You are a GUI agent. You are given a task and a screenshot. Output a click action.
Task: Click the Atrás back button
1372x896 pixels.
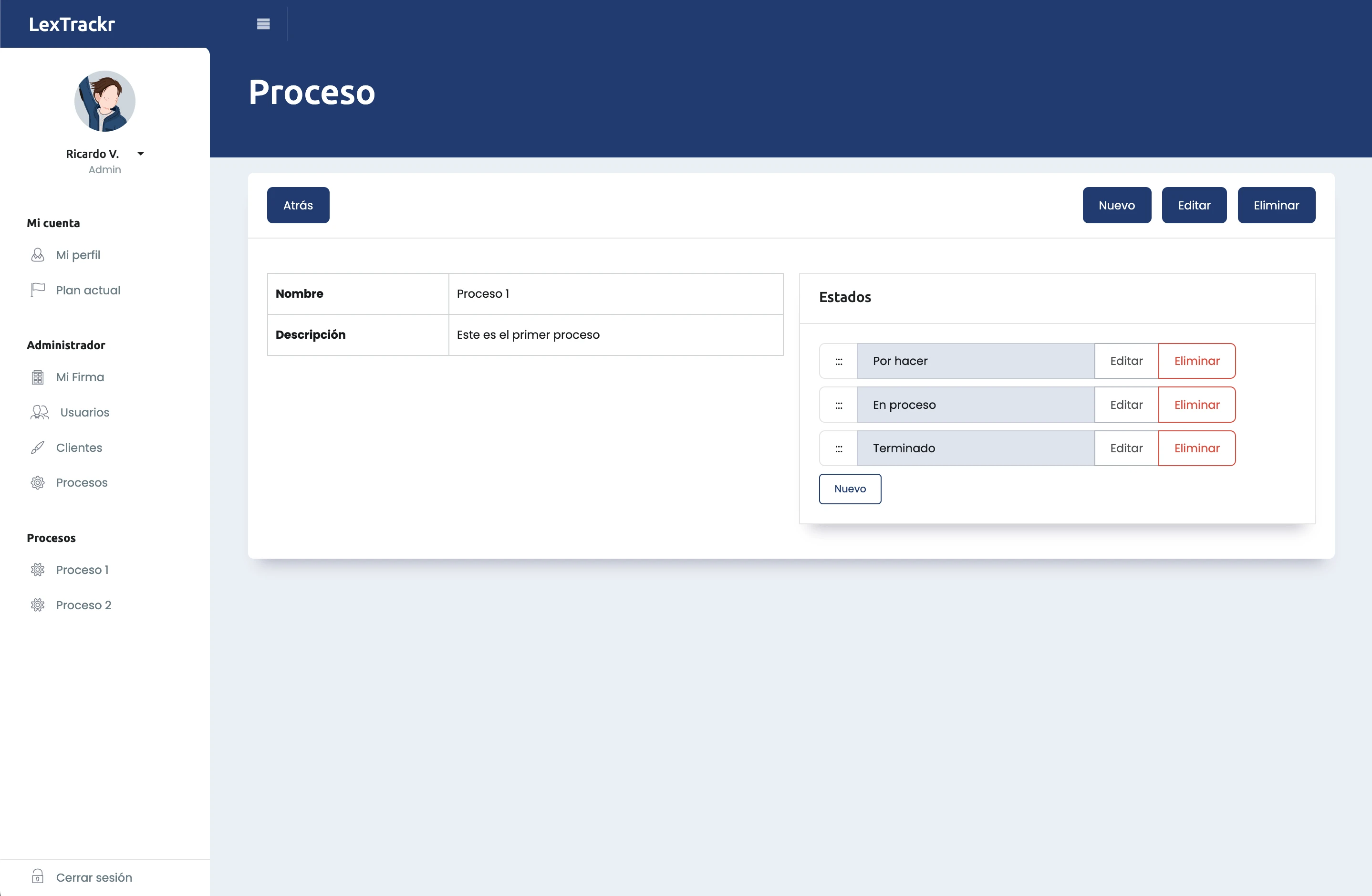[298, 205]
